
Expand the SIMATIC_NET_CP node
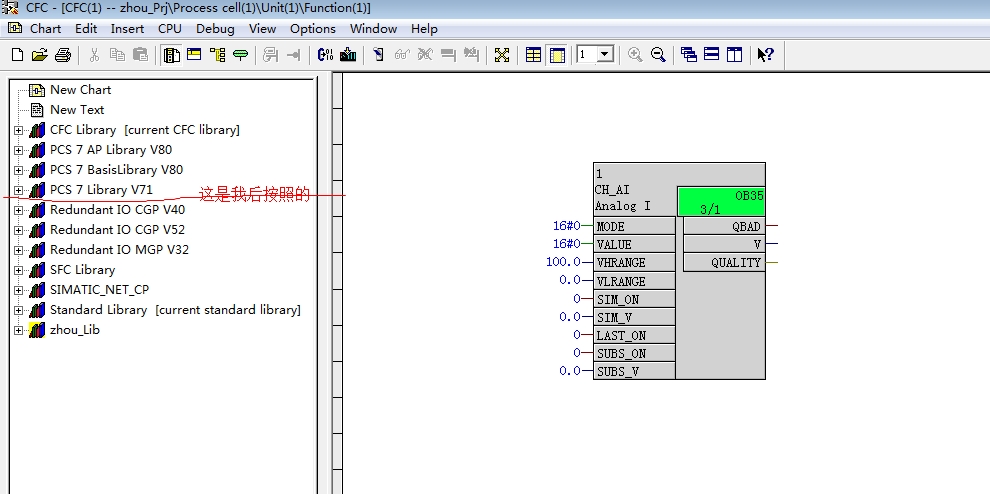(18, 291)
